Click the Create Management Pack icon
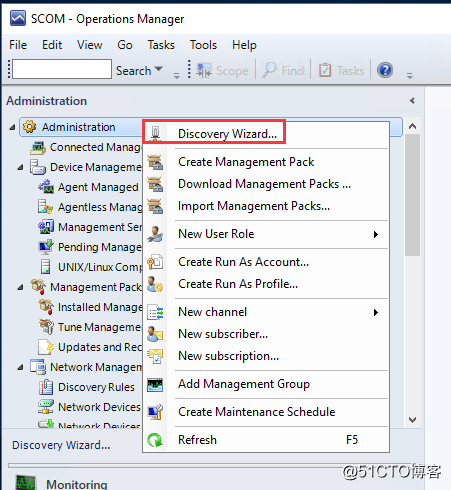Screen dimensions: 451x490 155,162
